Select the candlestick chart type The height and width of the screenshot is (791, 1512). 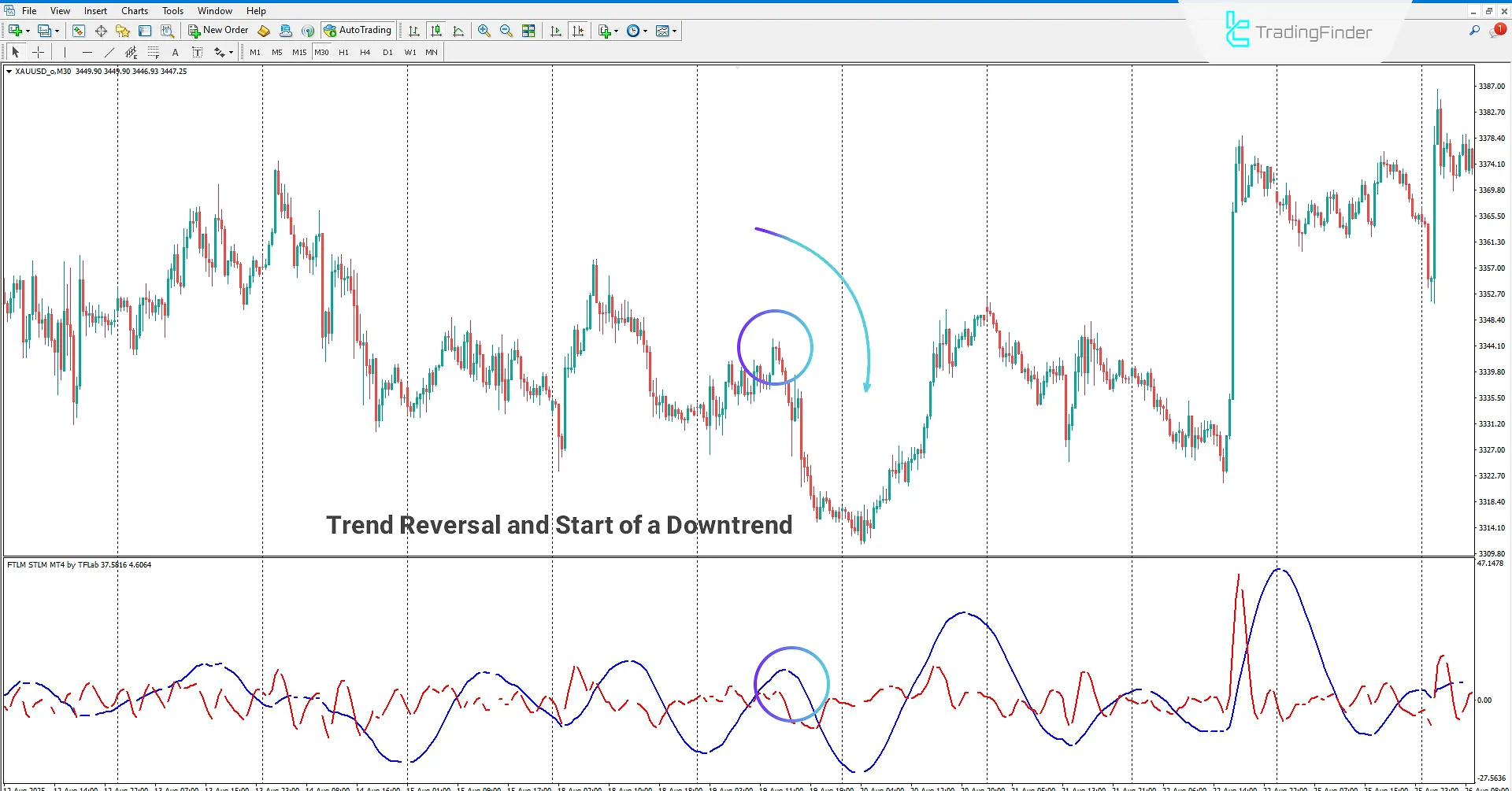click(436, 31)
